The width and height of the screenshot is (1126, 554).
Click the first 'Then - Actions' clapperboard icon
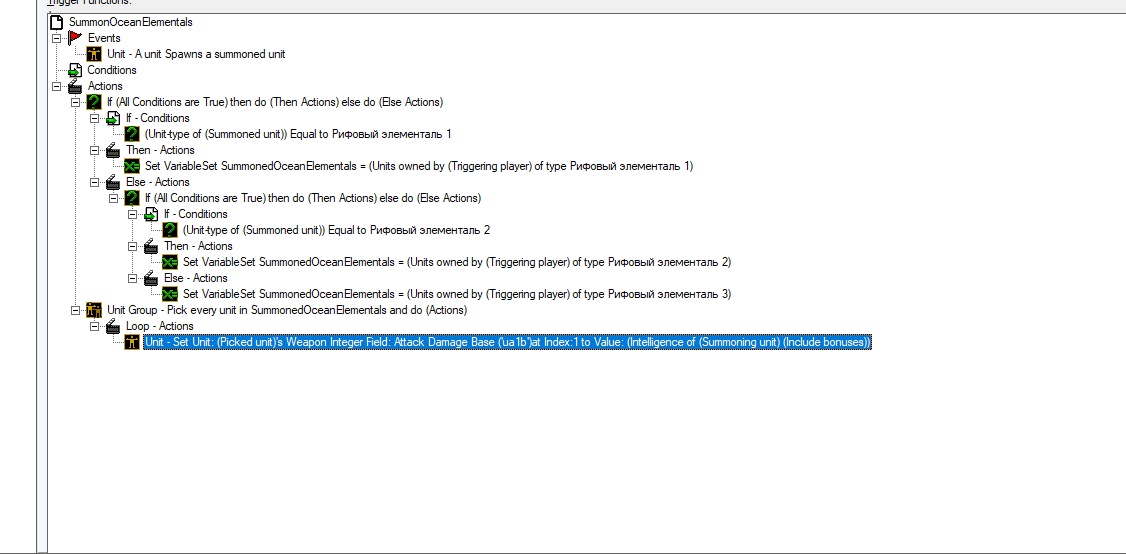click(113, 150)
